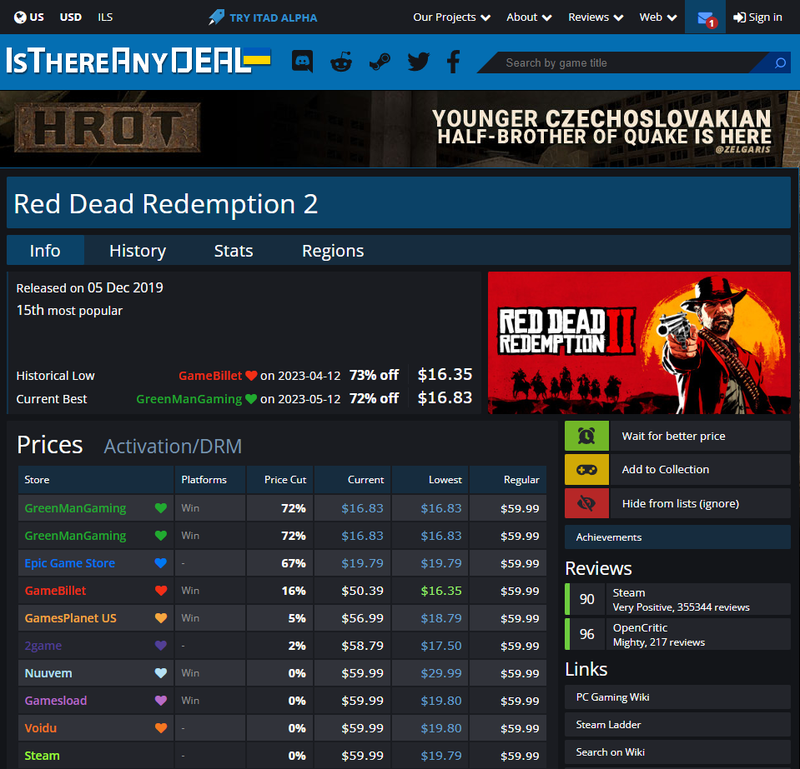Select the Info tab
This screenshot has width=800, height=769.
(45, 251)
